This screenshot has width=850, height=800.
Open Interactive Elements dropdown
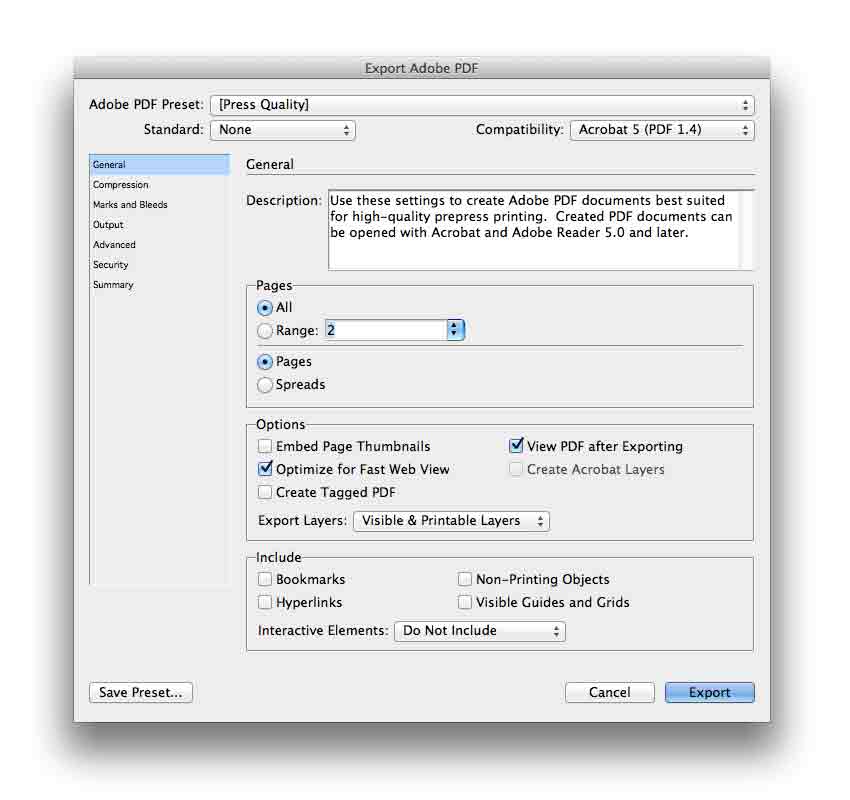point(480,631)
